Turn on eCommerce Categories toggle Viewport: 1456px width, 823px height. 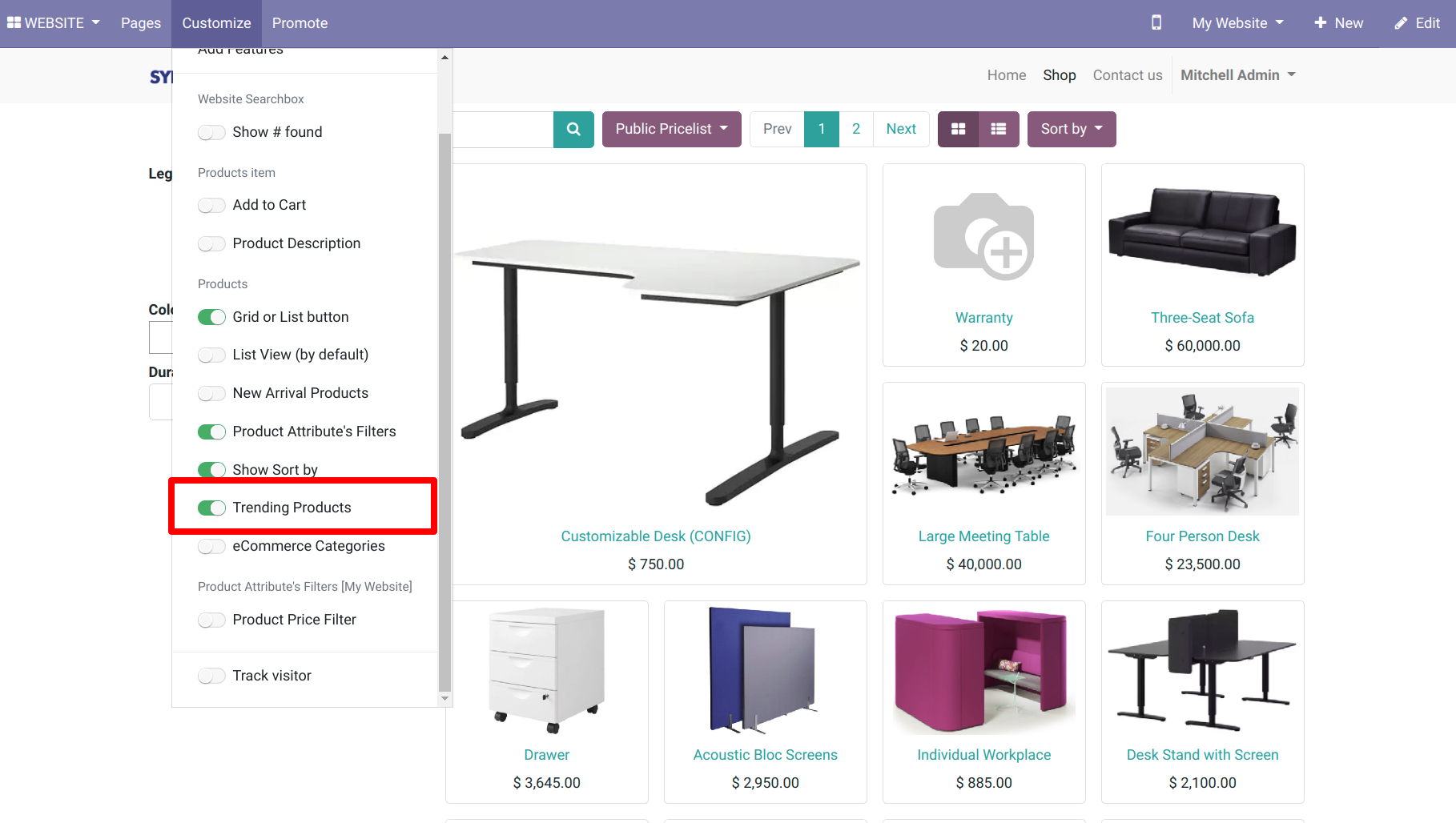(212, 547)
